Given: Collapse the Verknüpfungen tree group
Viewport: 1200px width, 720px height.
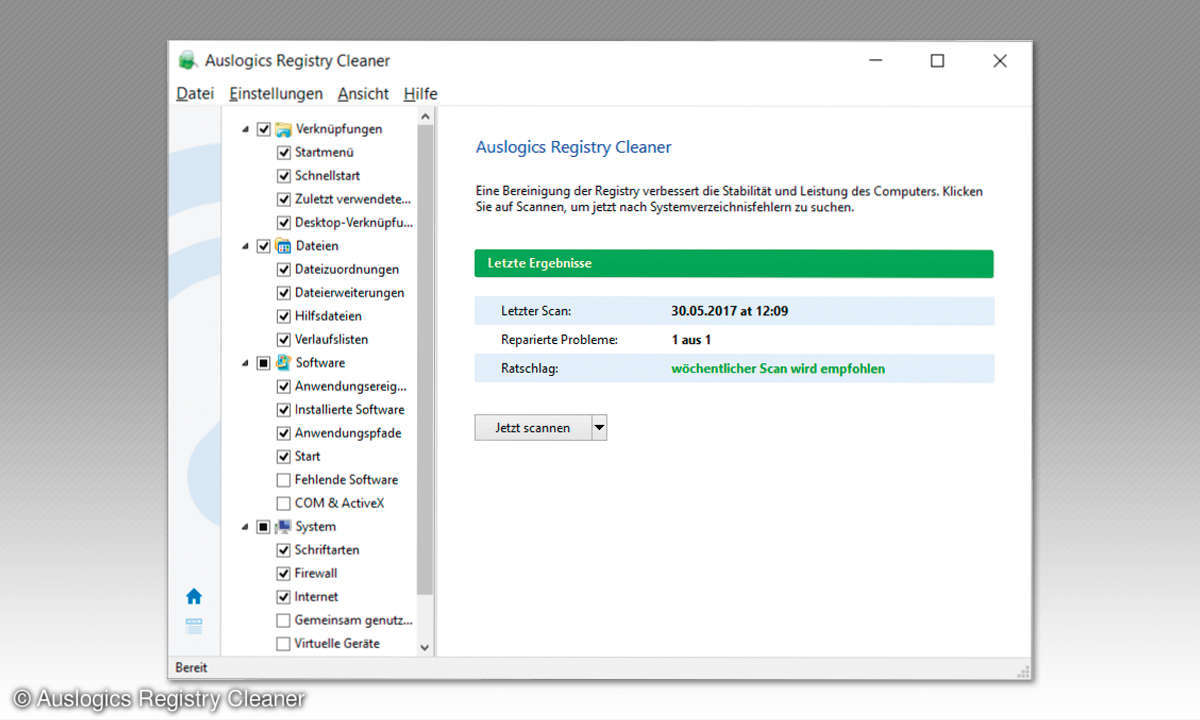Looking at the screenshot, I should tap(246, 129).
